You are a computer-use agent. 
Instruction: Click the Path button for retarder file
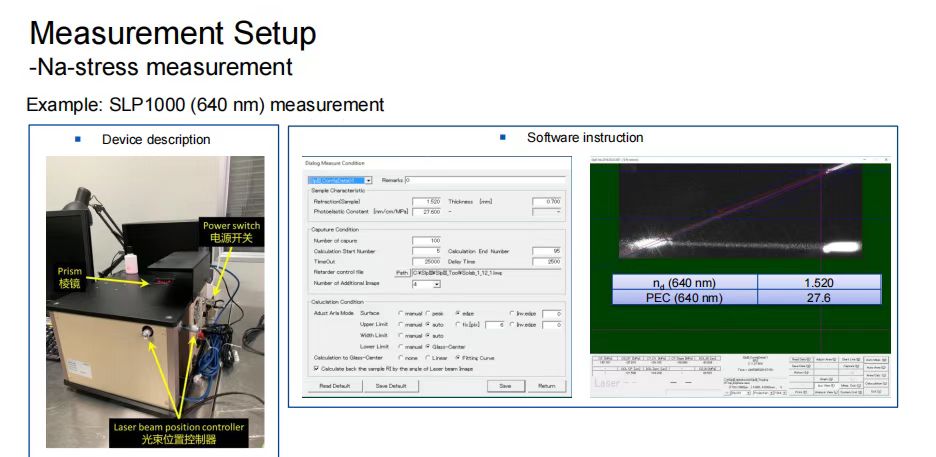coord(402,271)
